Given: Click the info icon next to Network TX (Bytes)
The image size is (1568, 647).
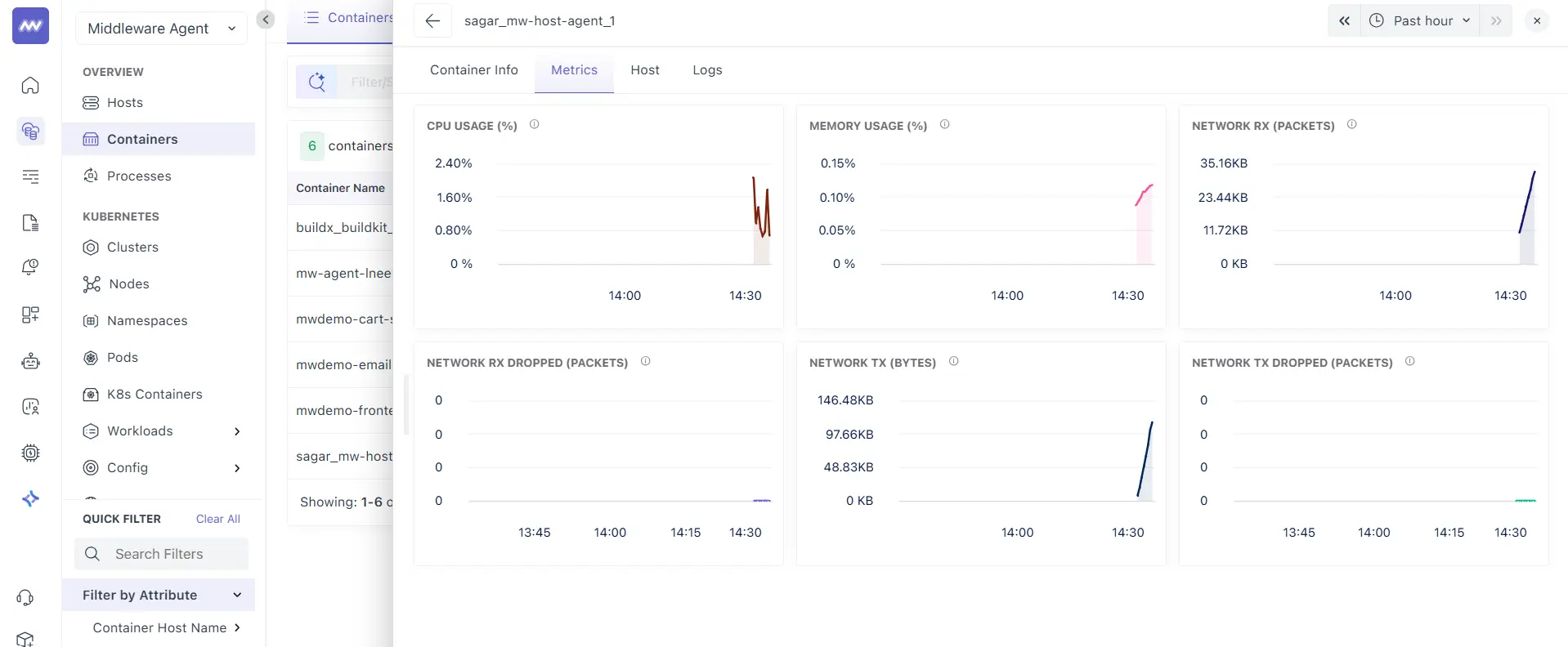Looking at the screenshot, I should click(x=953, y=362).
